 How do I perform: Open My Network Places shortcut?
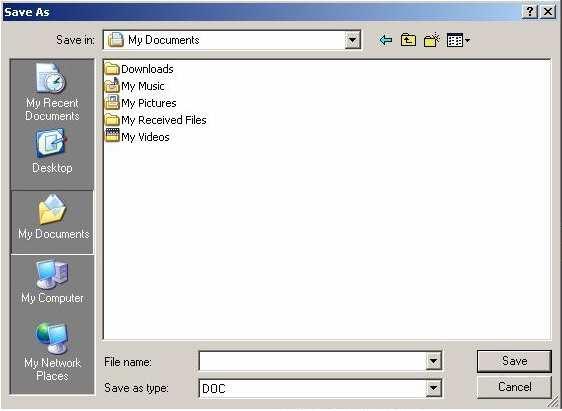click(52, 352)
